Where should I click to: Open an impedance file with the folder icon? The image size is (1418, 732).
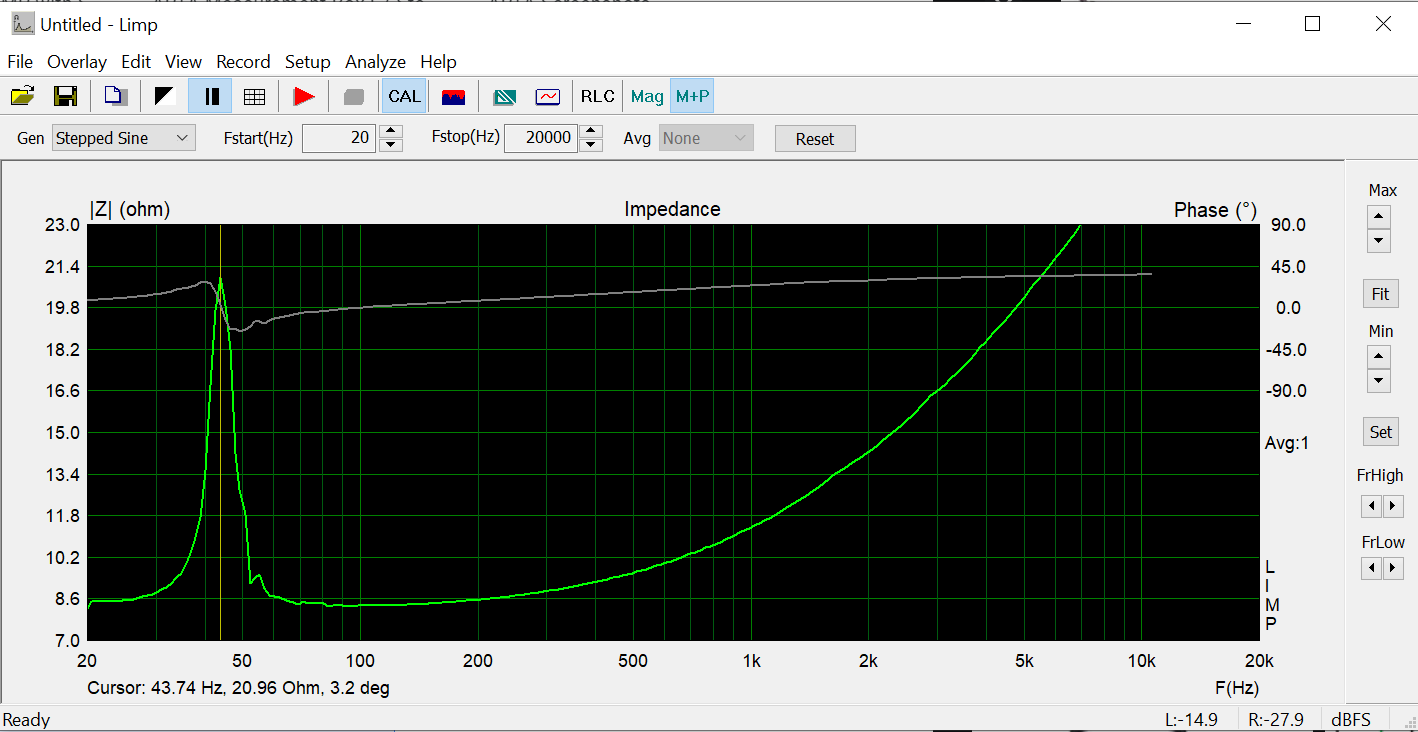pyautogui.click(x=22, y=96)
